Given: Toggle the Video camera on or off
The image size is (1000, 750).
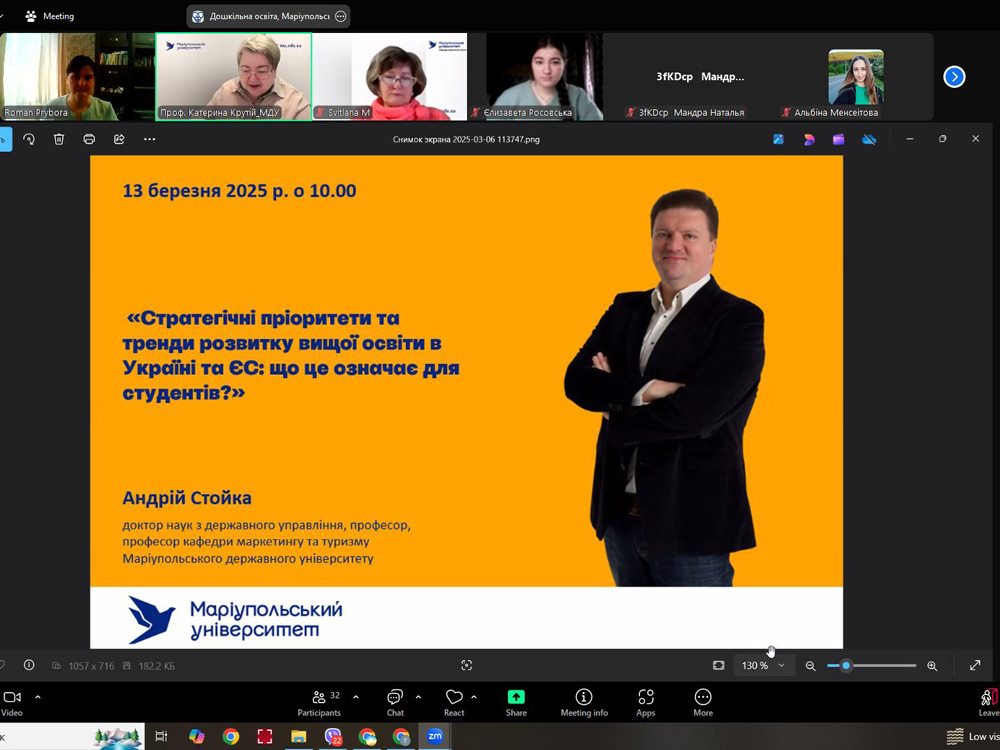Looking at the screenshot, I should (x=12, y=702).
